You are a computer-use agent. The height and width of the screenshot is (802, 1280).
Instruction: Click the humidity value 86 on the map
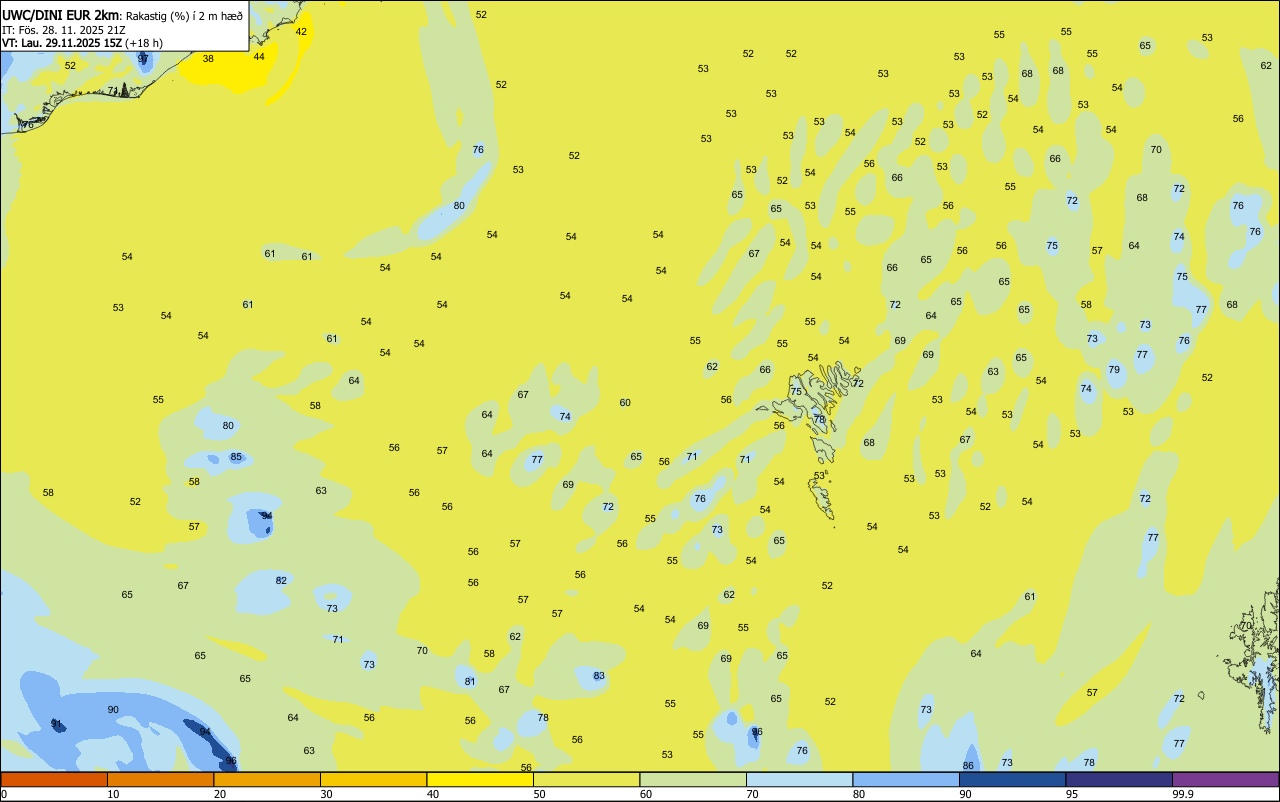[x=968, y=765]
